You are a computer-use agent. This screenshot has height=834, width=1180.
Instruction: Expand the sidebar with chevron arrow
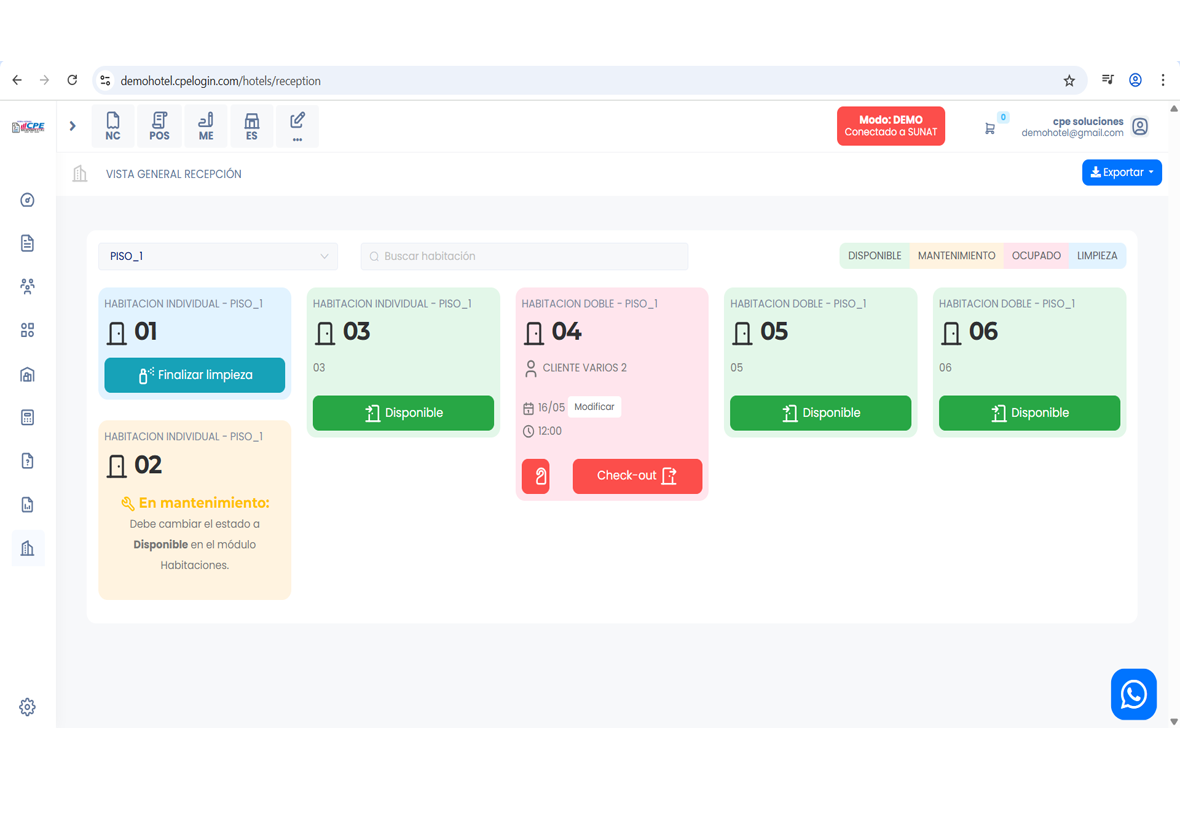click(73, 126)
